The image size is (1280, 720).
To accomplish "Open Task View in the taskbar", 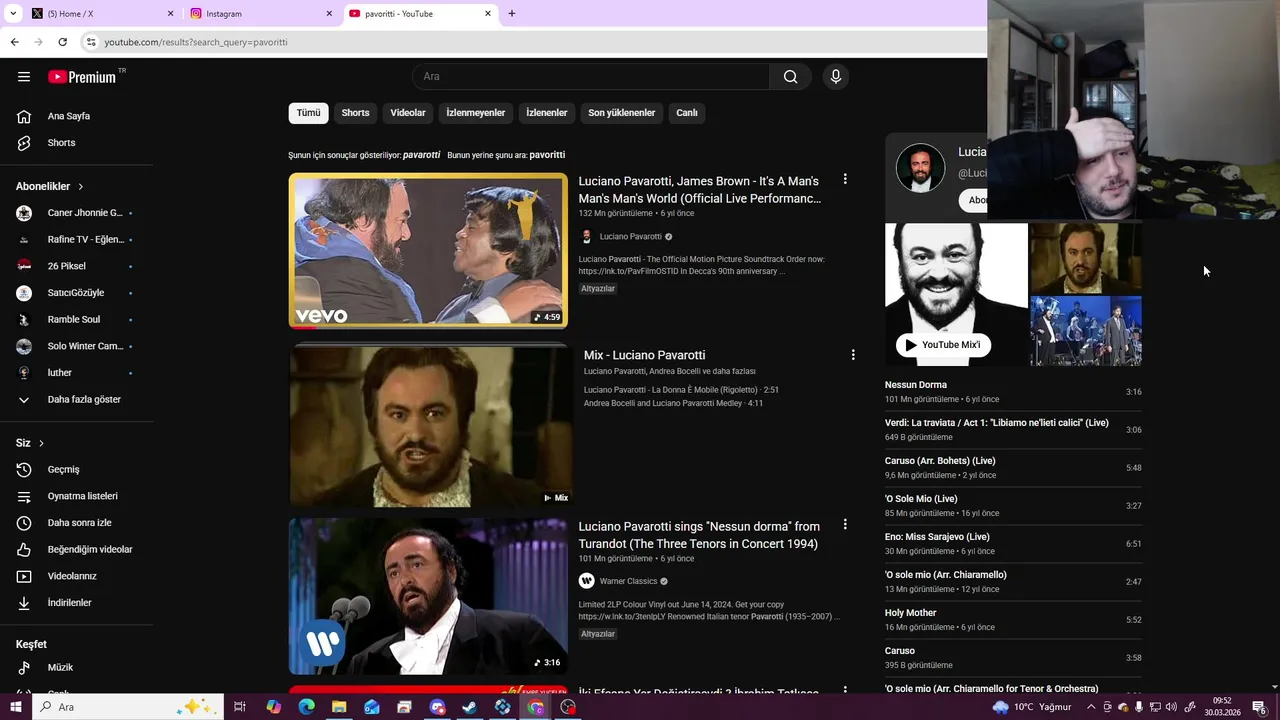I will click(240, 707).
